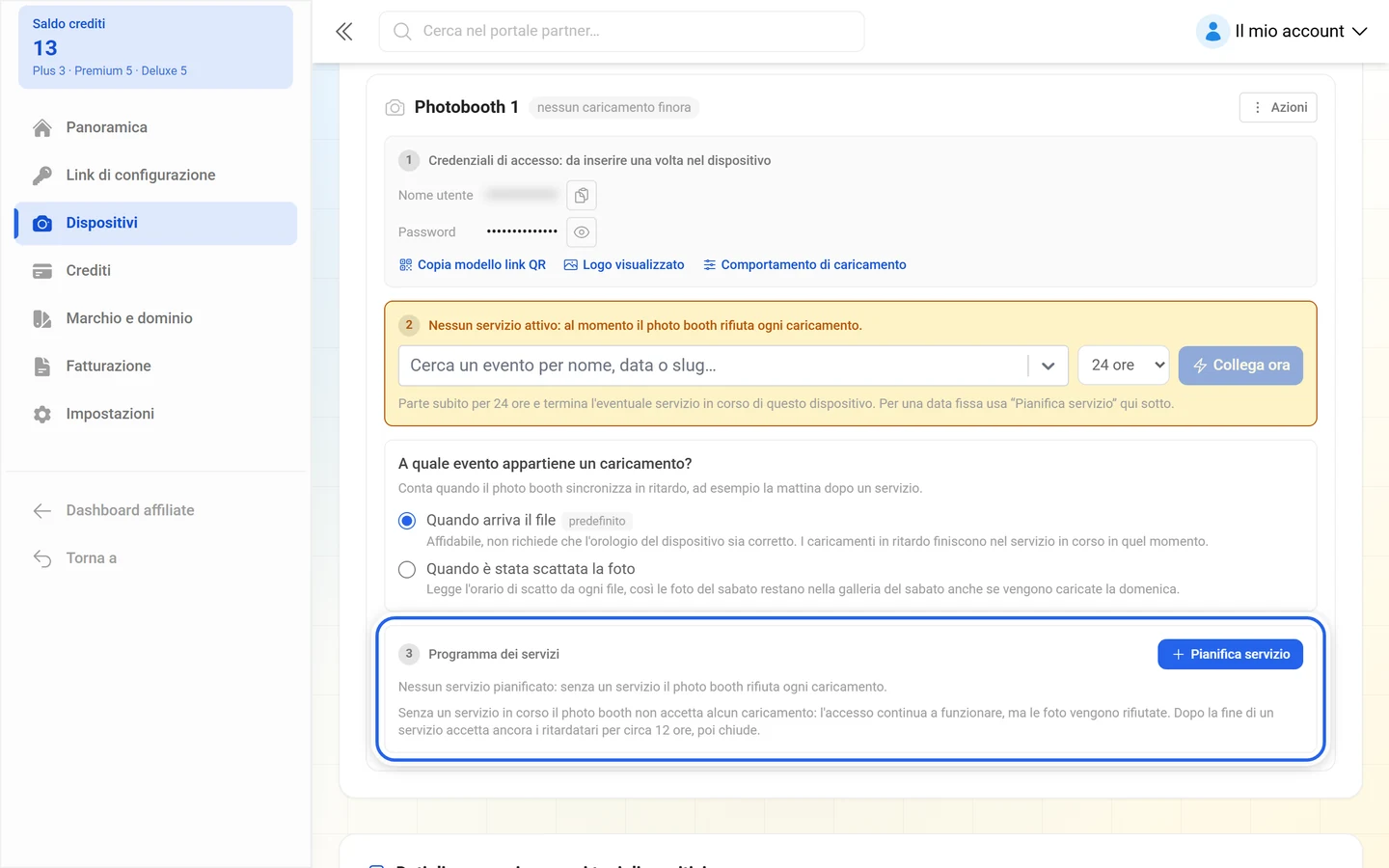Click the left arrow icon for Dashboard affiliate
This screenshot has height=868, width=1389.
42,511
